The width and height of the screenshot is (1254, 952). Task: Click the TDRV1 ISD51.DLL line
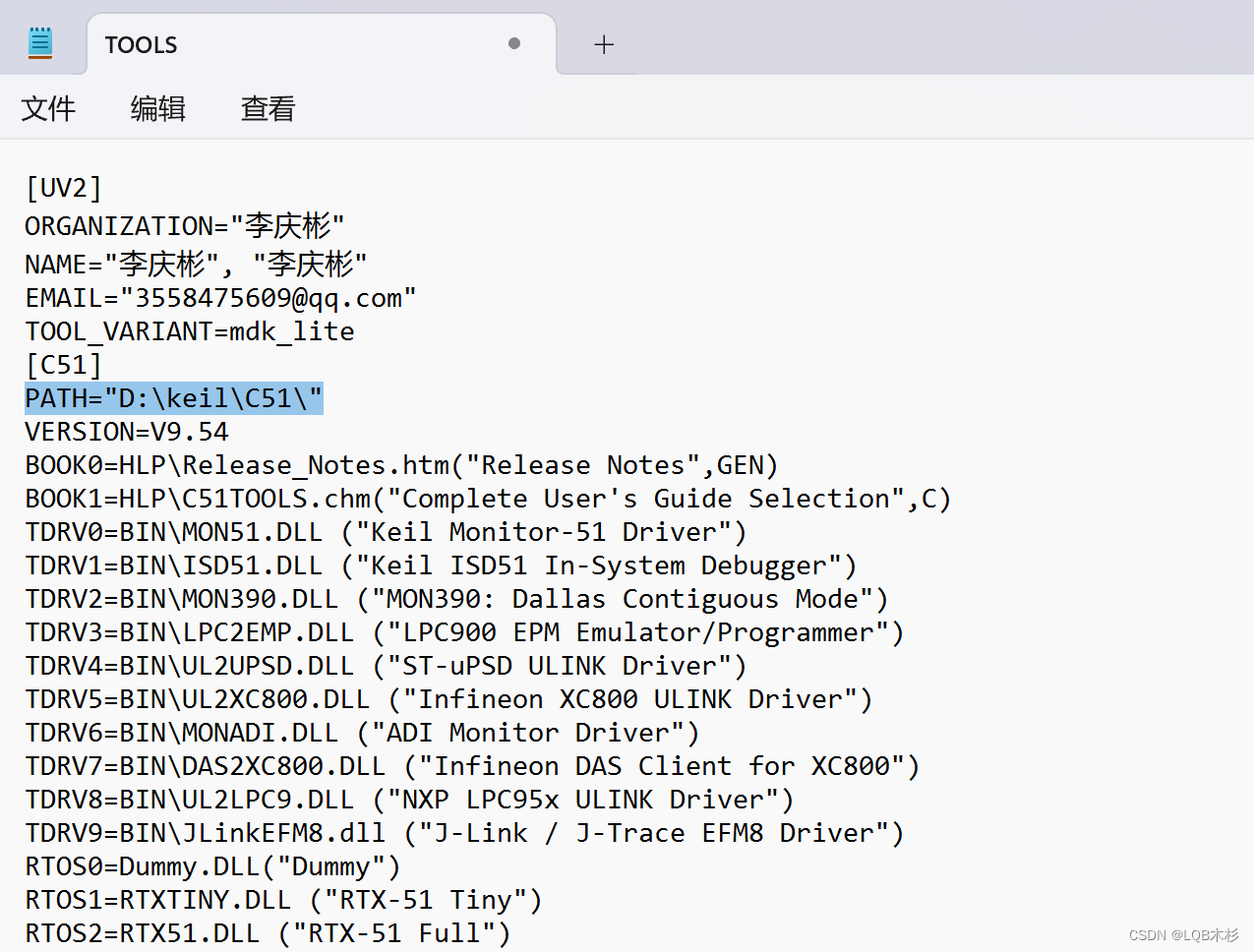click(442, 565)
